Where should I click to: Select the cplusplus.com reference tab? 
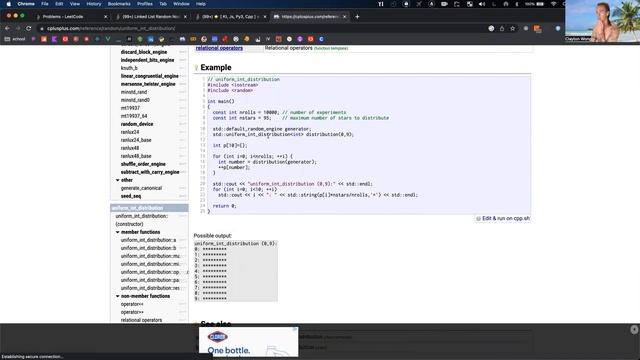pyautogui.click(x=310, y=17)
